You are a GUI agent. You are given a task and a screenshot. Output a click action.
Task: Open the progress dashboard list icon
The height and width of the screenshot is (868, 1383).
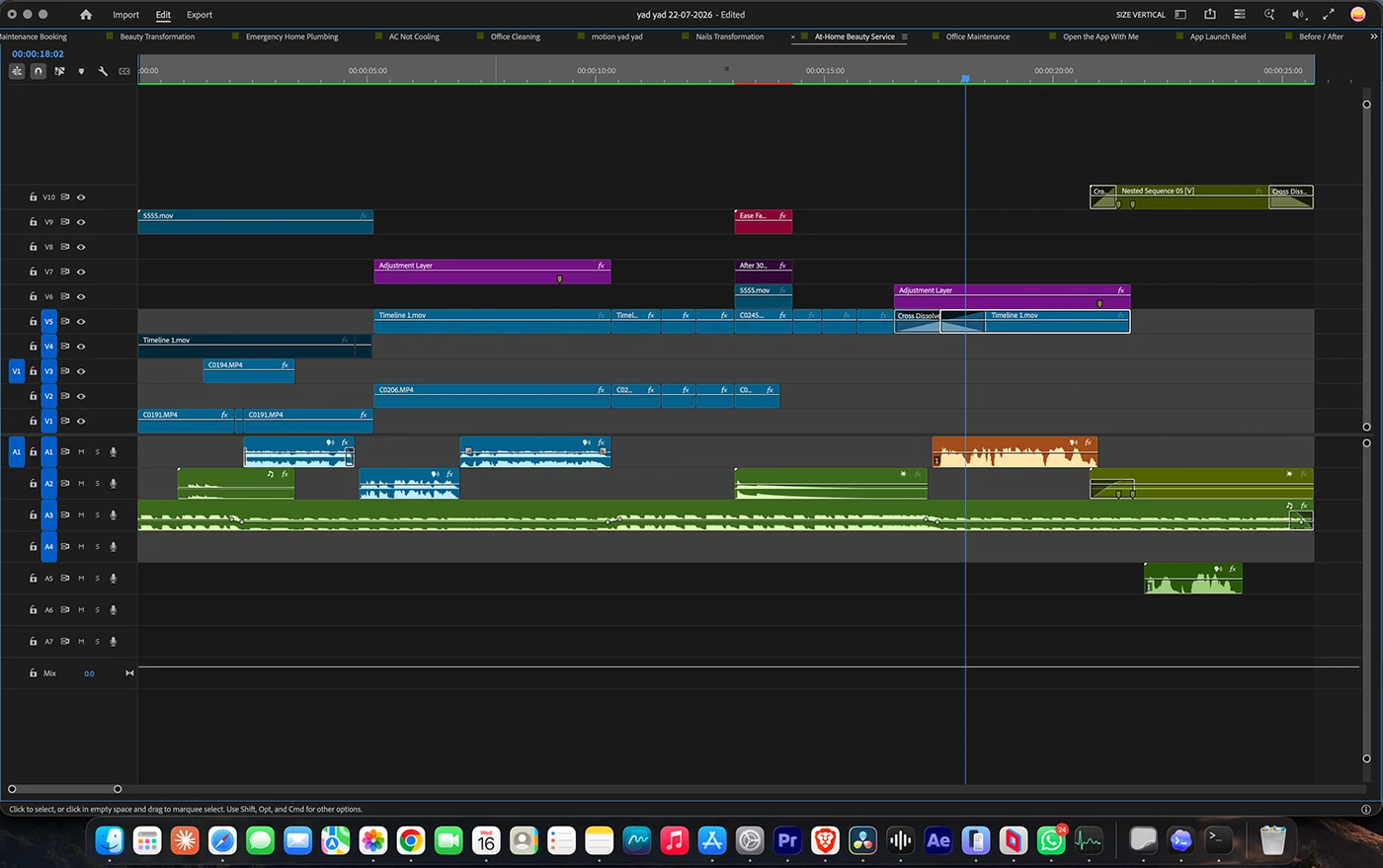pos(1240,15)
